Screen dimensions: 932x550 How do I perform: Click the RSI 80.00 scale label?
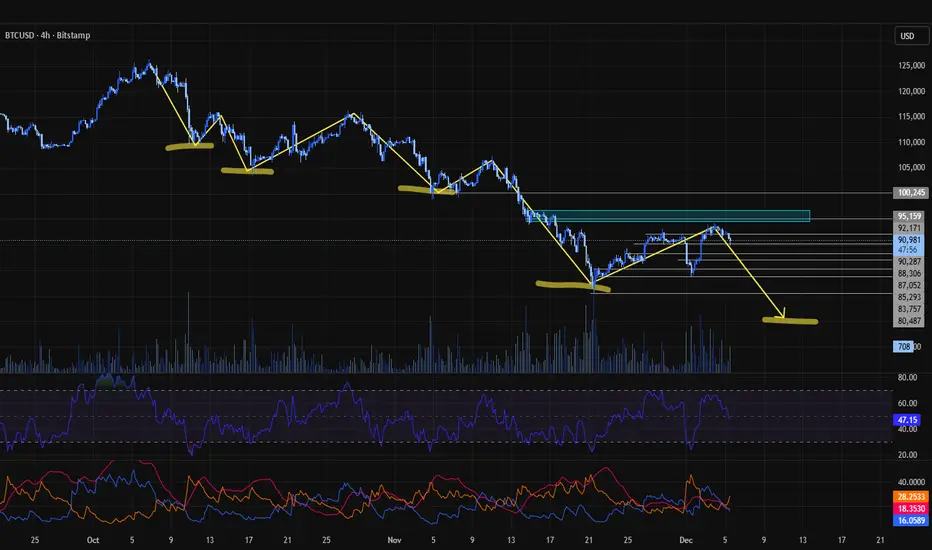[907, 378]
